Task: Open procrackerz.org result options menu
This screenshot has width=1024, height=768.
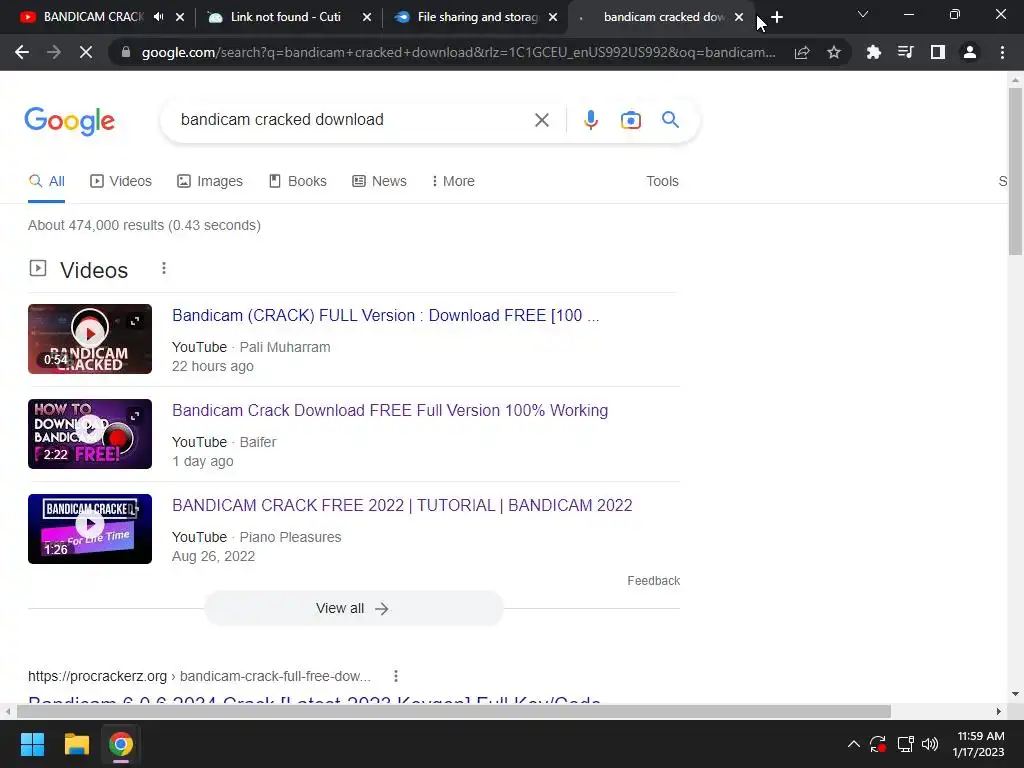Action: [x=396, y=676]
